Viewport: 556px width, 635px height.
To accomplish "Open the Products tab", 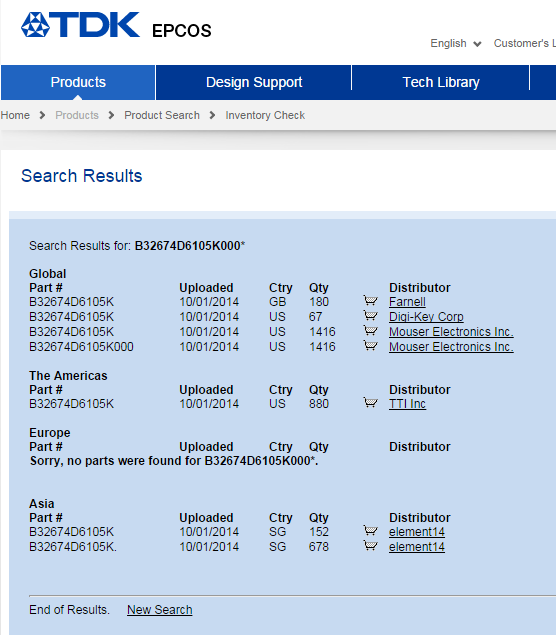I will pos(78,82).
